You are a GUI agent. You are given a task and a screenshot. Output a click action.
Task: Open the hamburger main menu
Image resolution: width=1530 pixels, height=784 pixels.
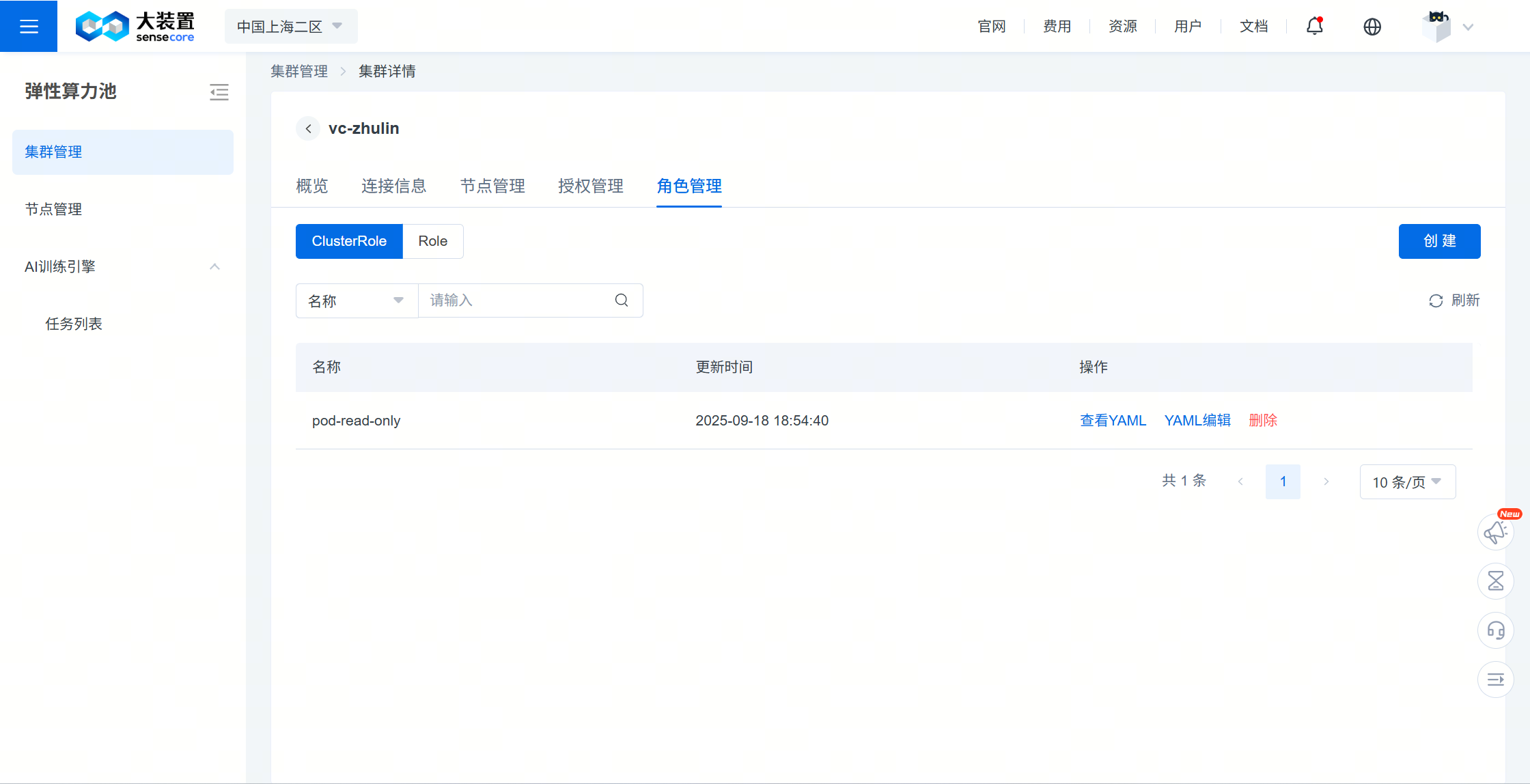[29, 26]
